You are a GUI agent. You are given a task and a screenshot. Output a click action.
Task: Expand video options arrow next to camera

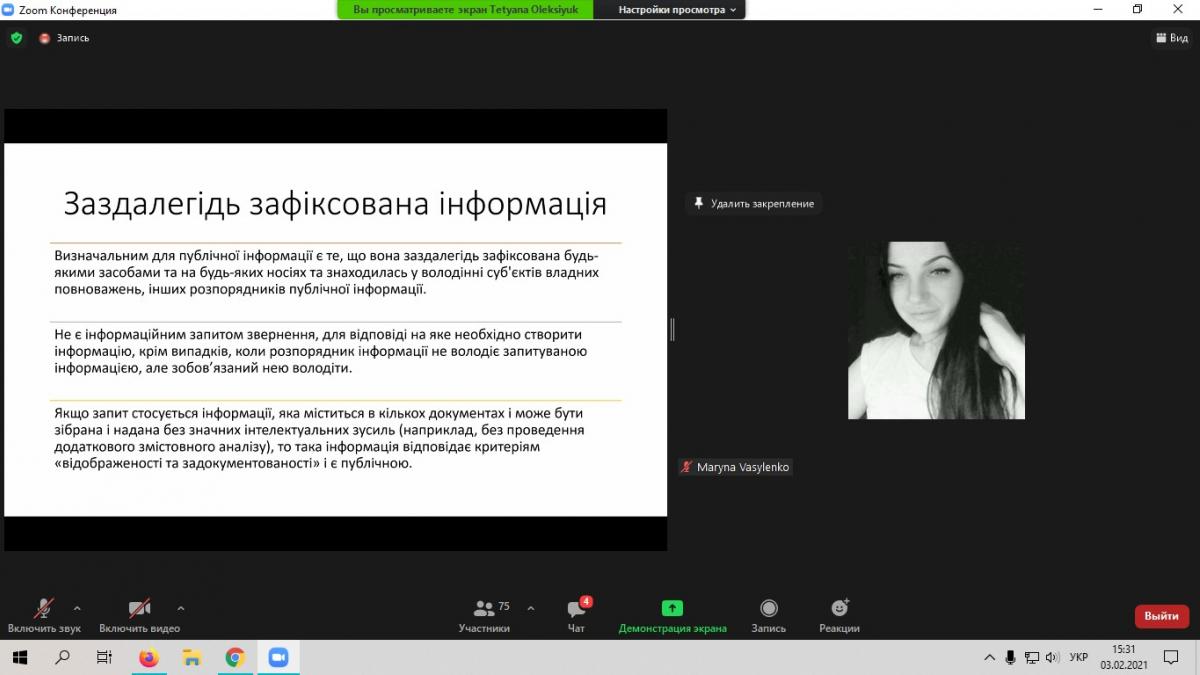tap(181, 608)
